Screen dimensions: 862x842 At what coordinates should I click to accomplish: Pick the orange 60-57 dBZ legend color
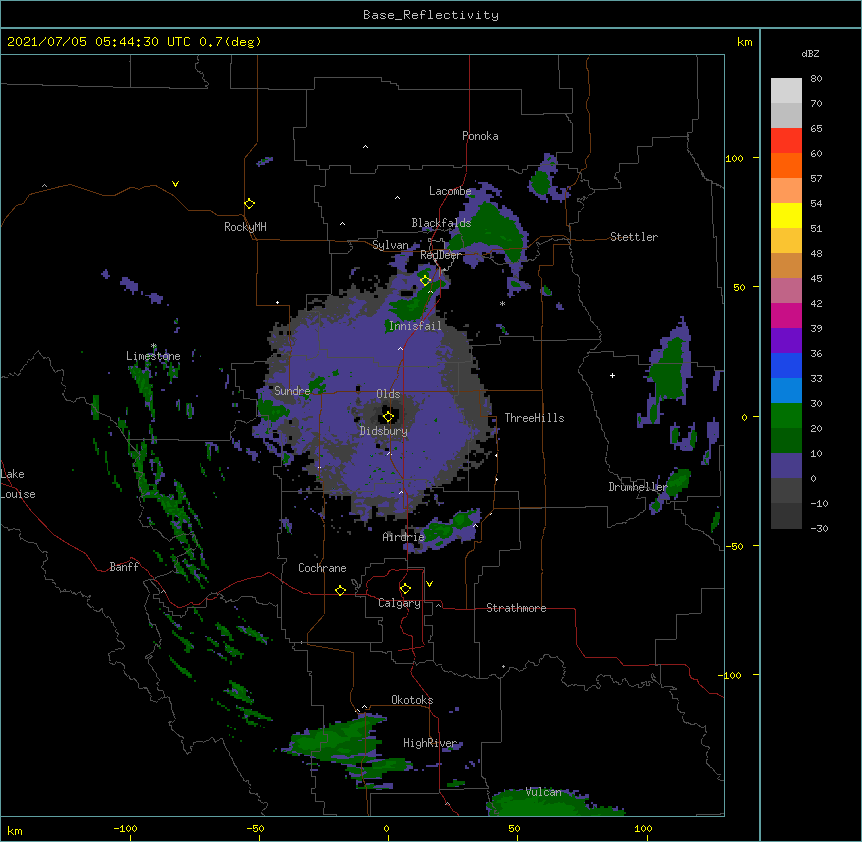[786, 166]
